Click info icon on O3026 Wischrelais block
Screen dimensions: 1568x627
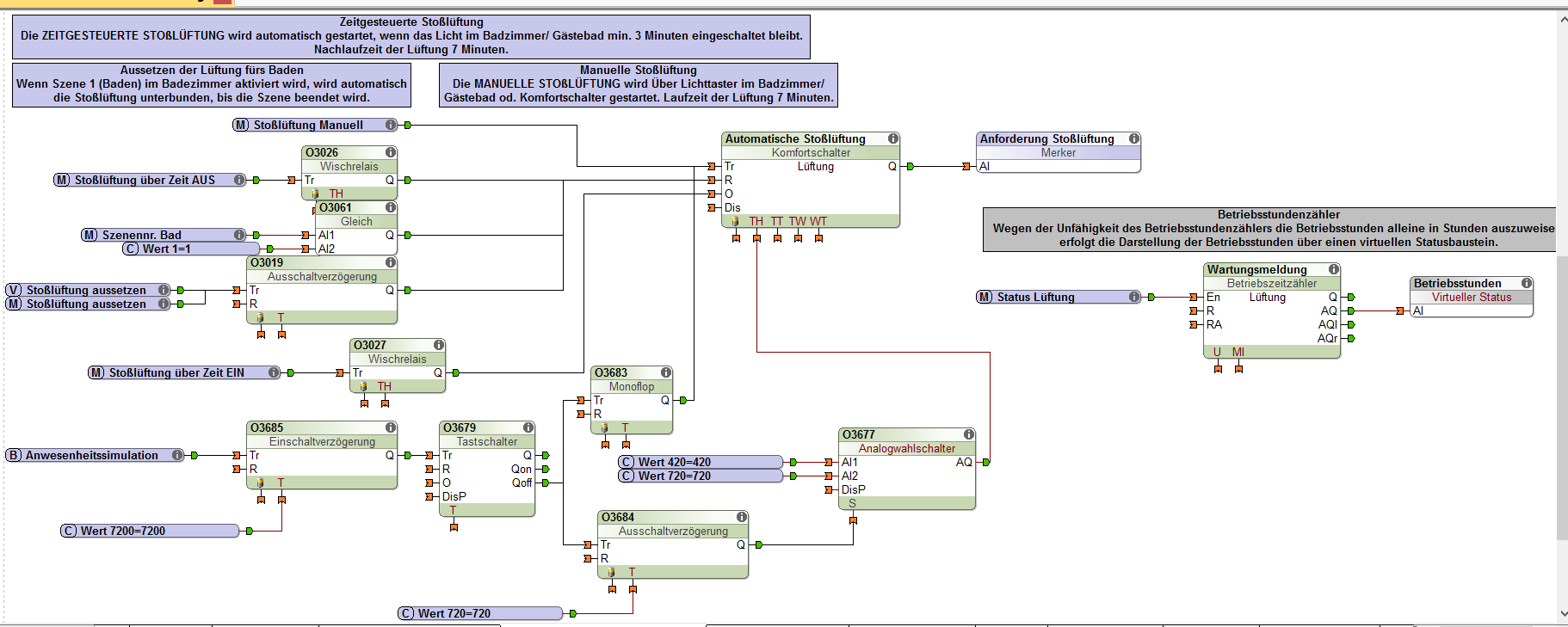[x=391, y=152]
